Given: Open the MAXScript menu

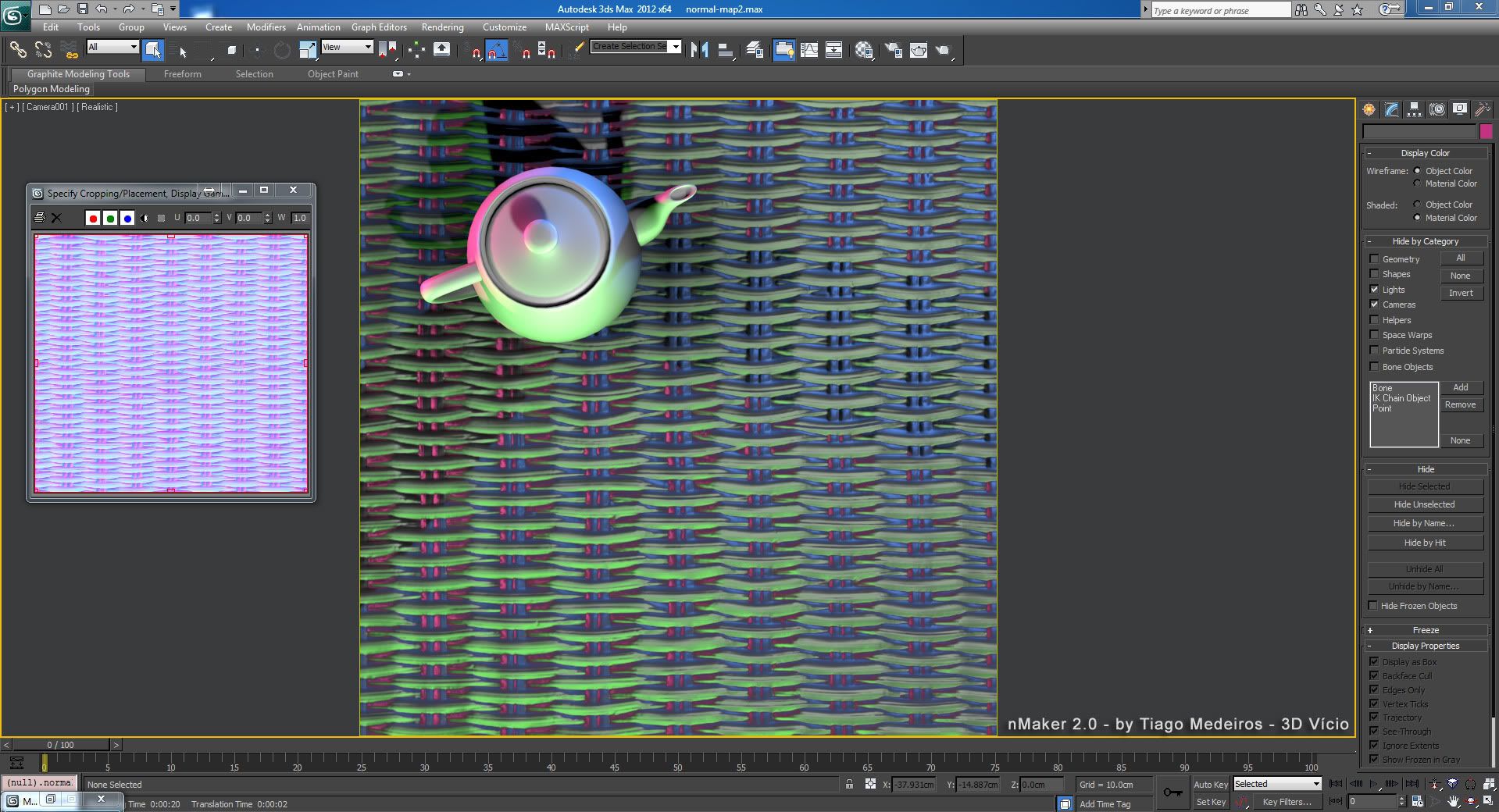Looking at the screenshot, I should 567,27.
